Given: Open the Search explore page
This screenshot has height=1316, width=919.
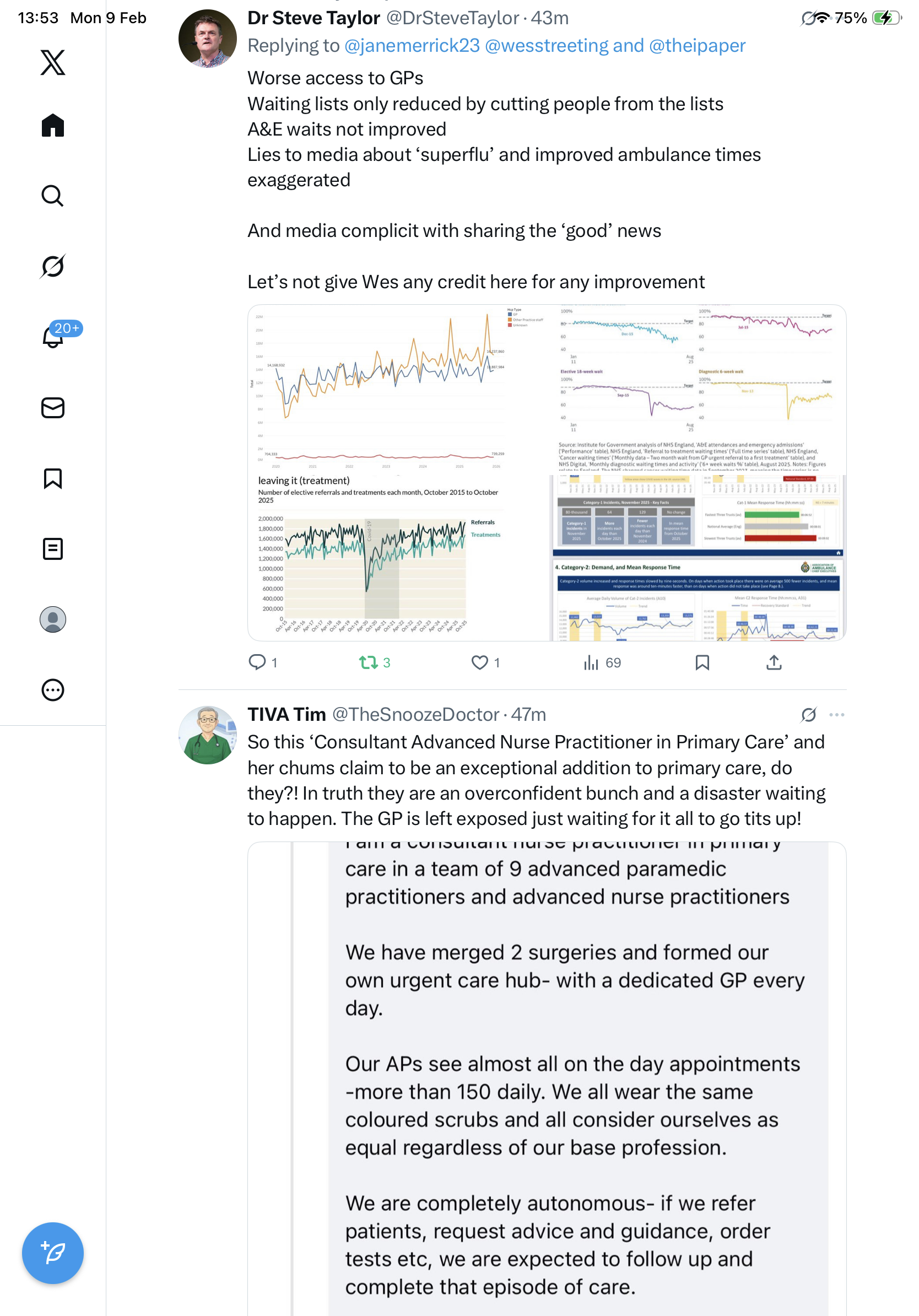Looking at the screenshot, I should 53,196.
